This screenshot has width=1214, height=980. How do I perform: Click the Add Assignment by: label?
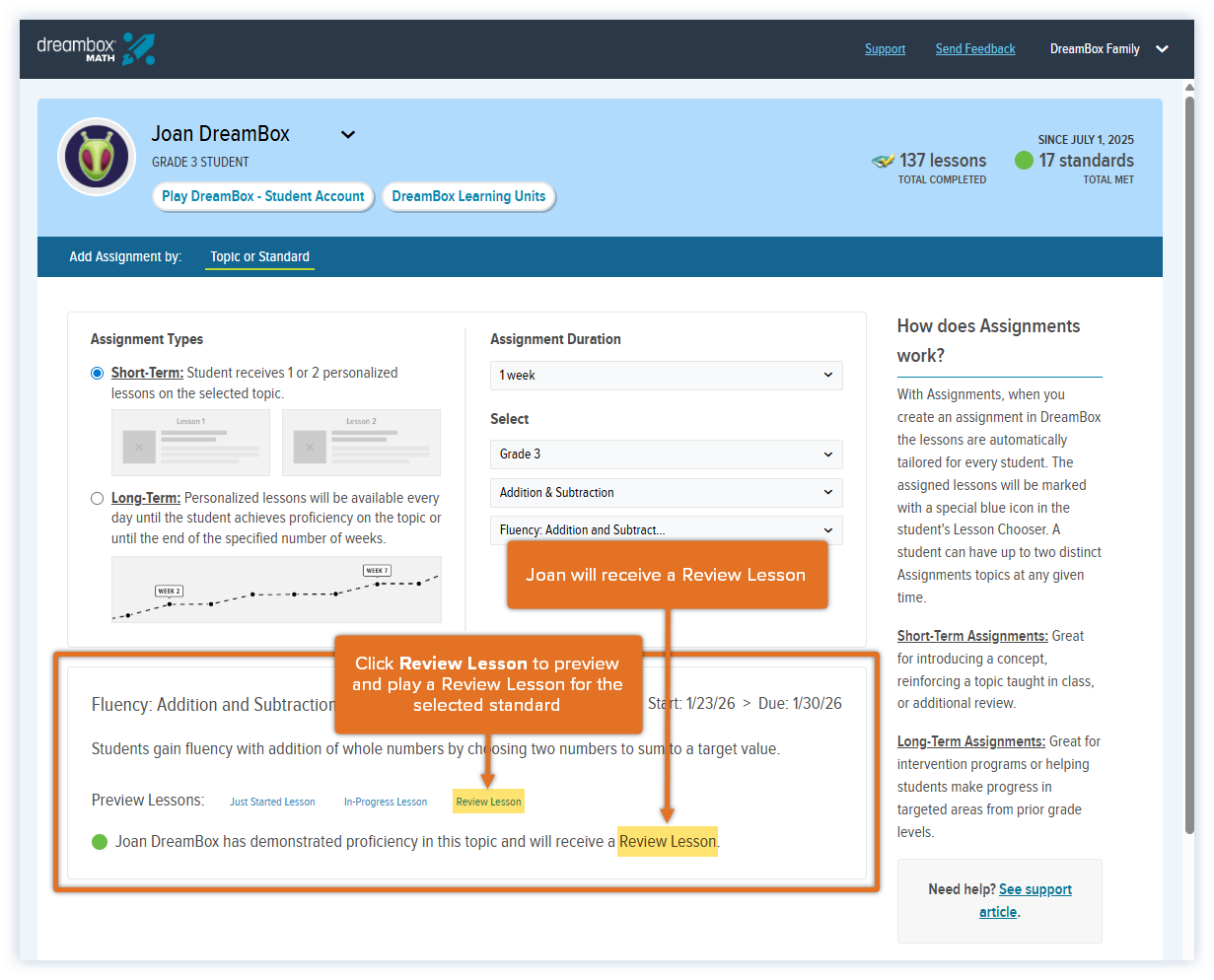pyautogui.click(x=125, y=256)
